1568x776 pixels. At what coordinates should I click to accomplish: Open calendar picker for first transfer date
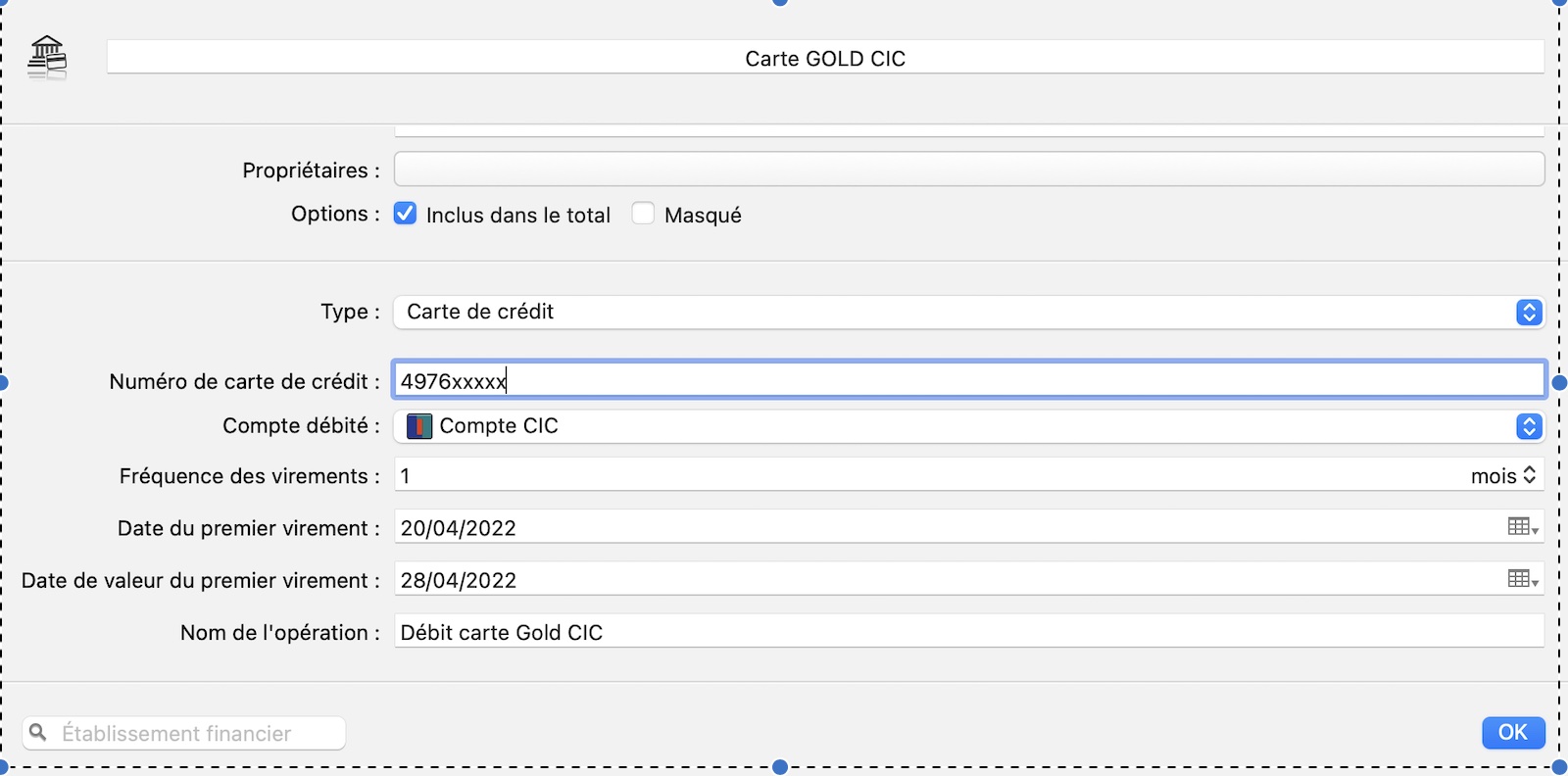click(x=1523, y=527)
